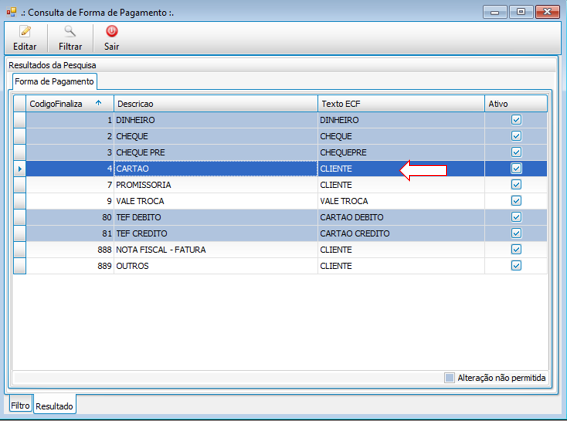Select the current row indicator arrow for CARTAO
The height and width of the screenshot is (421, 567).
(20, 169)
